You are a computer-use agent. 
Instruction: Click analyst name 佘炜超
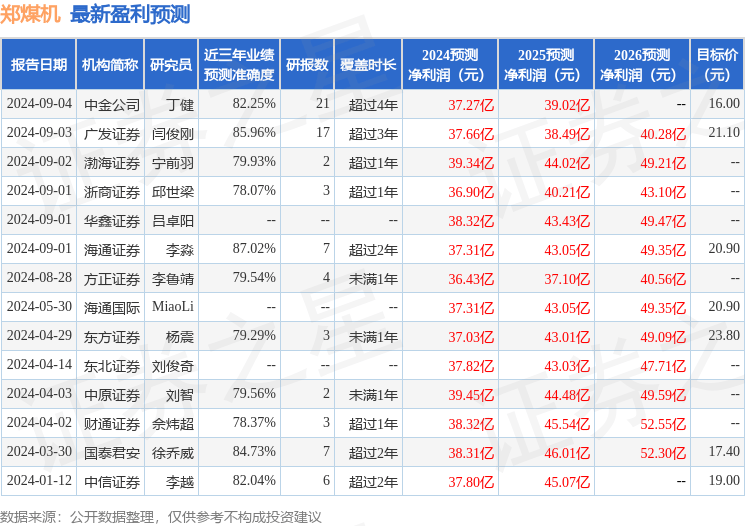(173, 423)
